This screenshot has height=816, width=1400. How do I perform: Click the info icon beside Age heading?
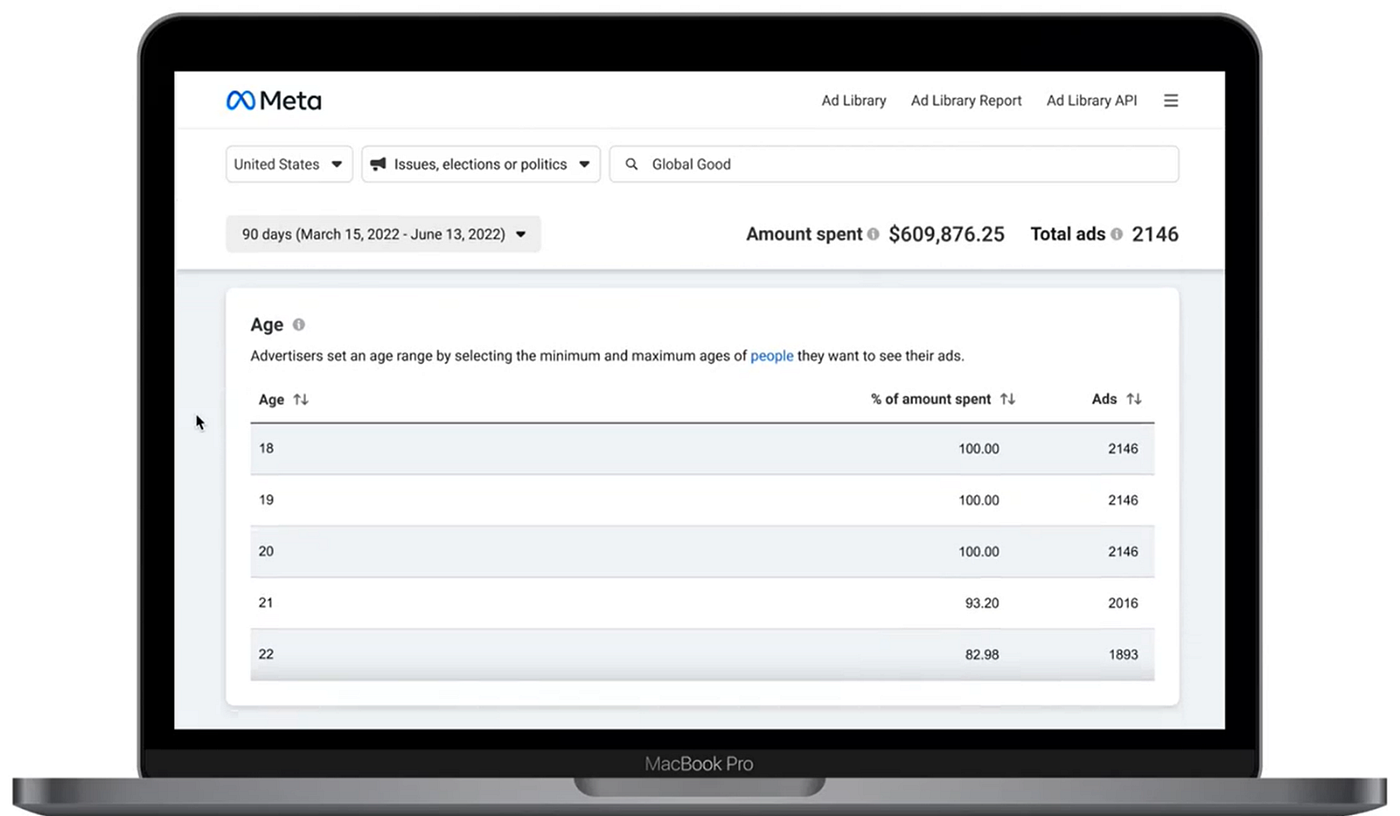(298, 325)
